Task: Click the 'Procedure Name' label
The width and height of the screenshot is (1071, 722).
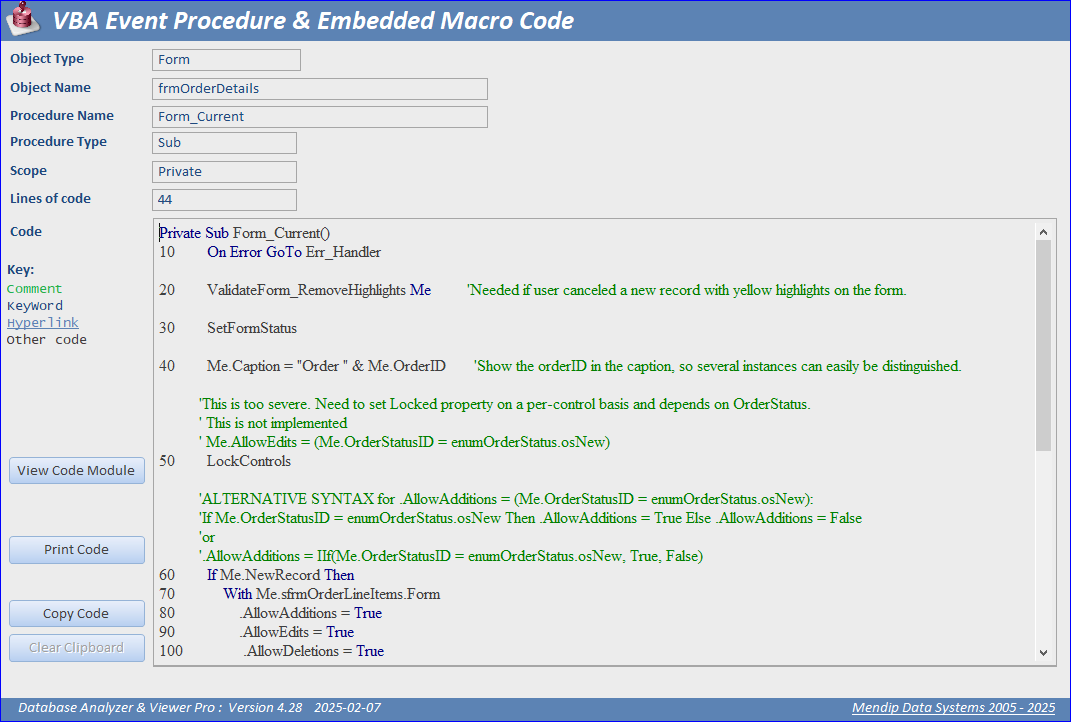Action: (x=61, y=115)
